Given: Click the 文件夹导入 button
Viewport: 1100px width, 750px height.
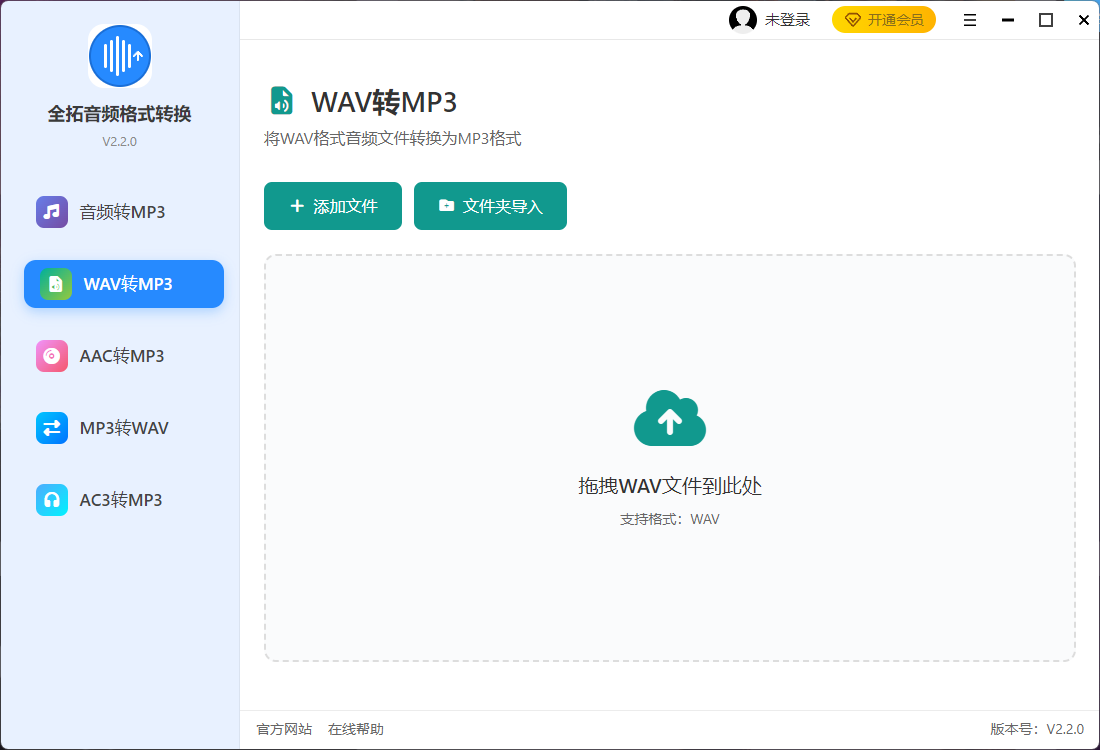Looking at the screenshot, I should point(490,206).
